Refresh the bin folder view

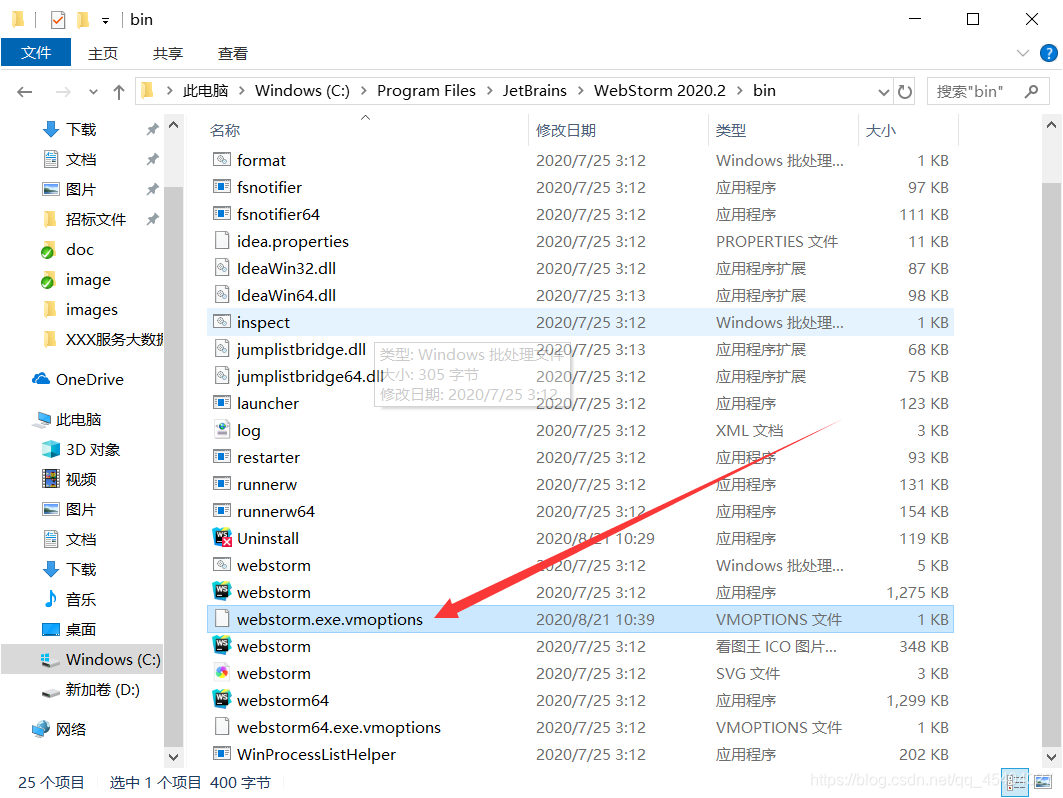tap(905, 92)
